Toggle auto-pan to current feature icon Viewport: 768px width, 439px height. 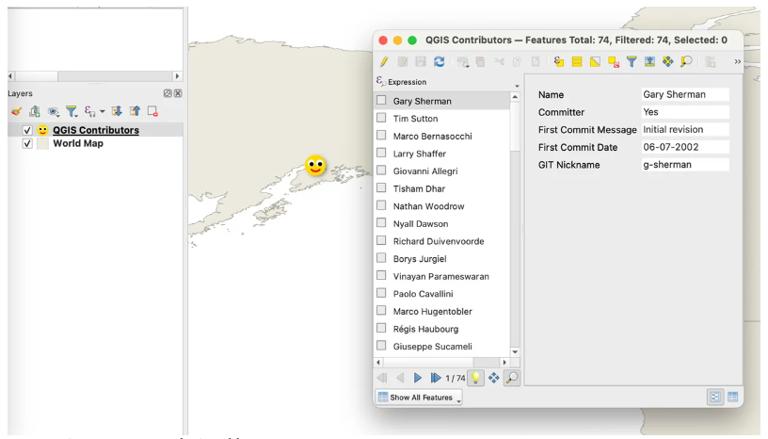[493, 378]
